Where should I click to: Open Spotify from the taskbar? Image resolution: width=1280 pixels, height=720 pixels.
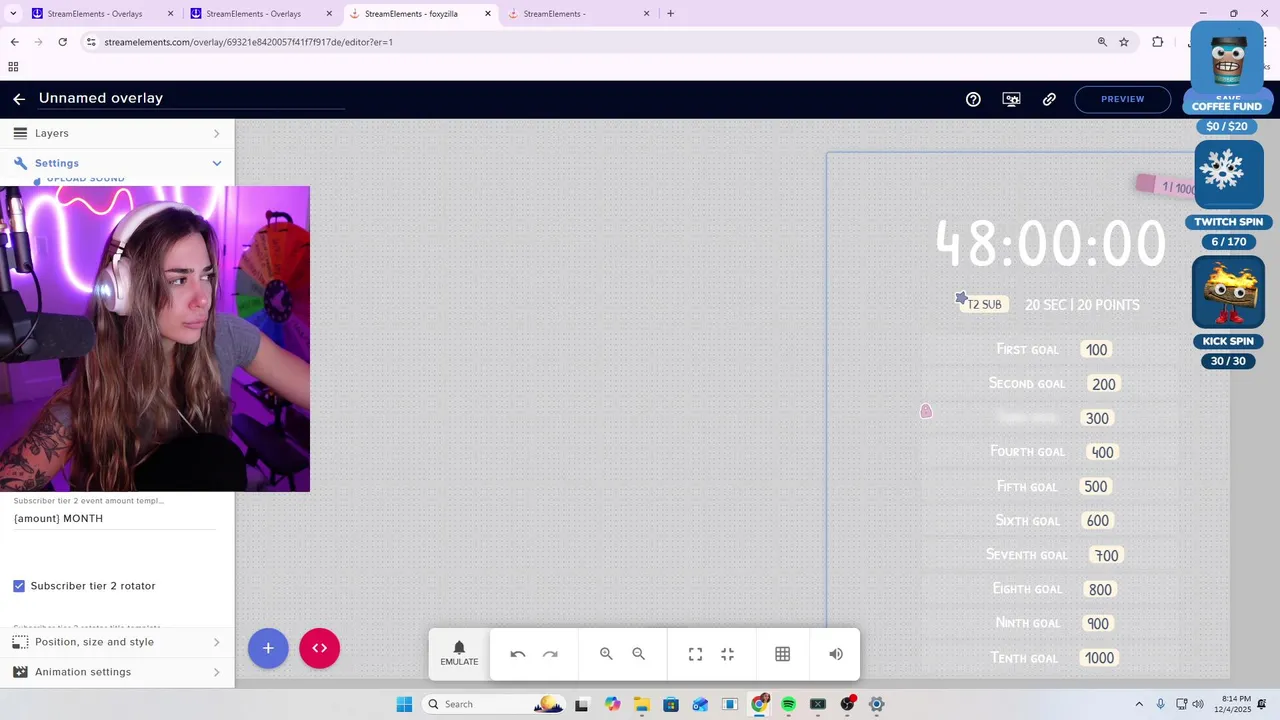788,704
